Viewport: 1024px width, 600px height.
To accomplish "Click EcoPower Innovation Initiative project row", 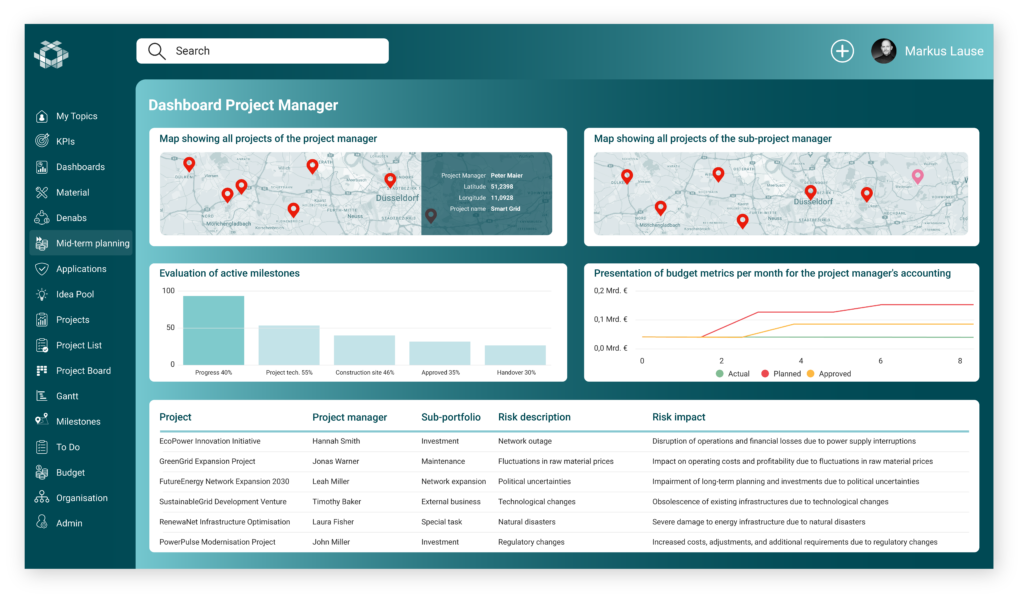I will coord(210,441).
